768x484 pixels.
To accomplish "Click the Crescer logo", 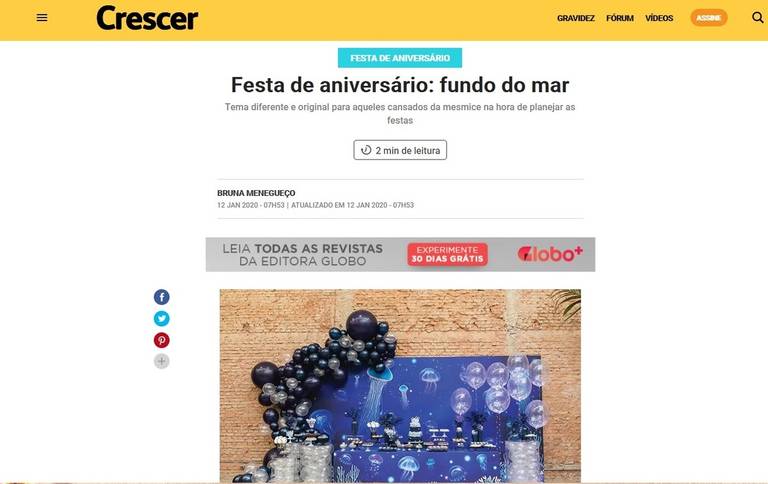I will tap(147, 18).
